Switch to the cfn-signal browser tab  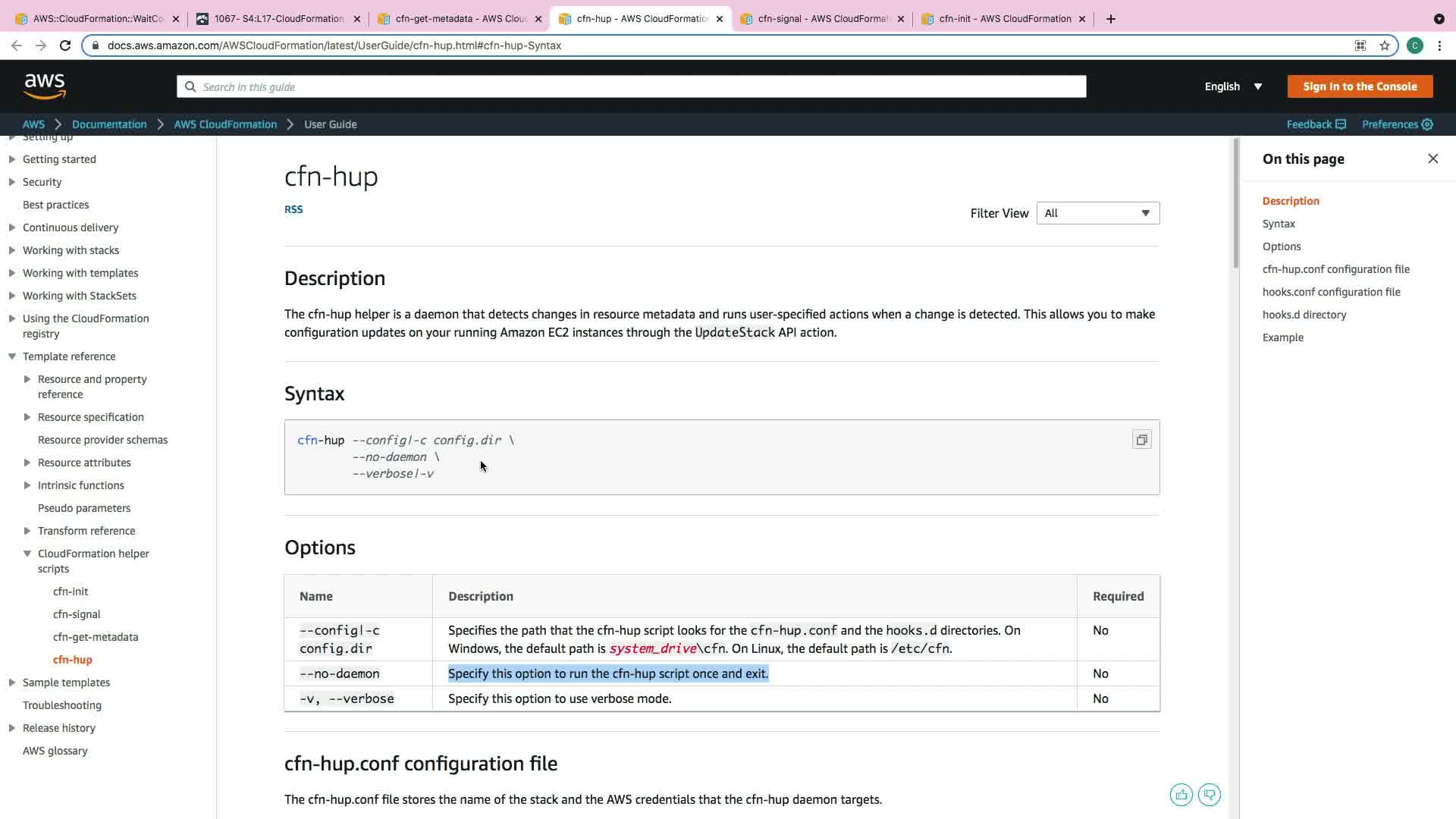click(x=822, y=19)
